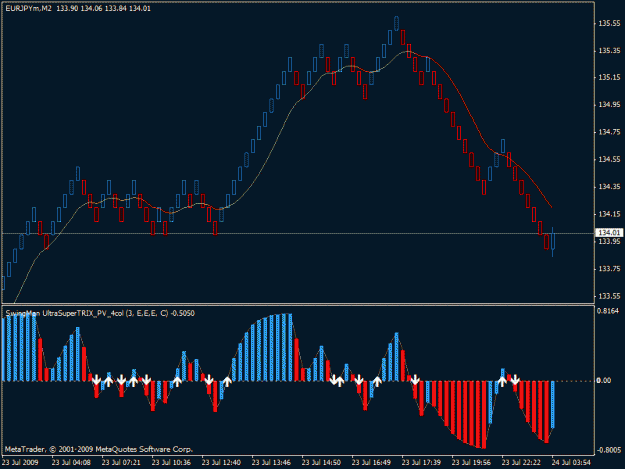Click the 134.95 price axis label
625x469 pixels.
click(609, 105)
